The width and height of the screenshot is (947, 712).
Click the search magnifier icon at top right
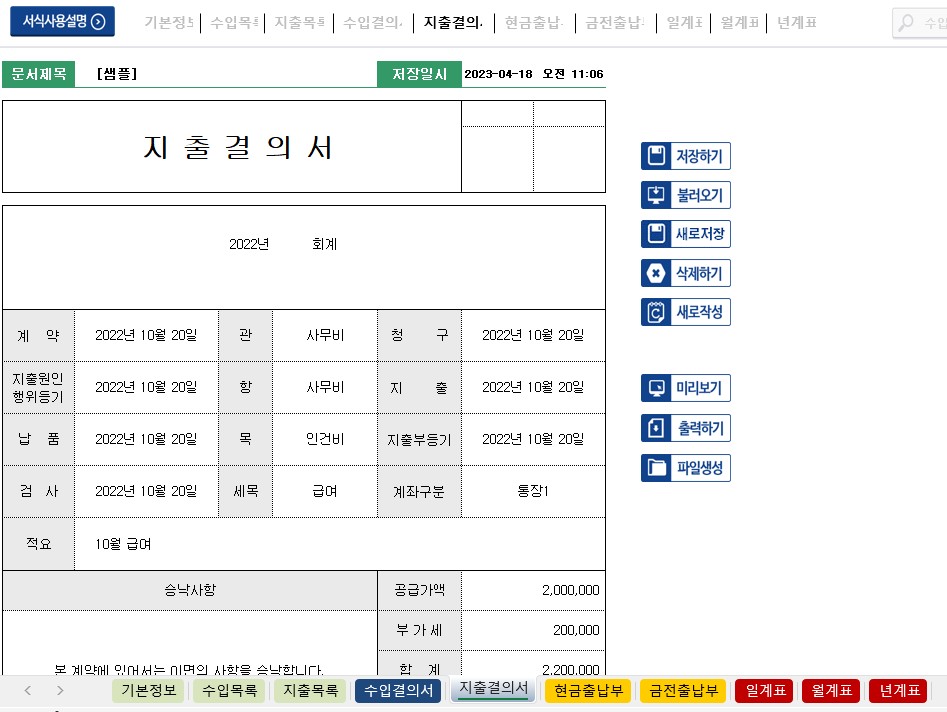click(905, 23)
